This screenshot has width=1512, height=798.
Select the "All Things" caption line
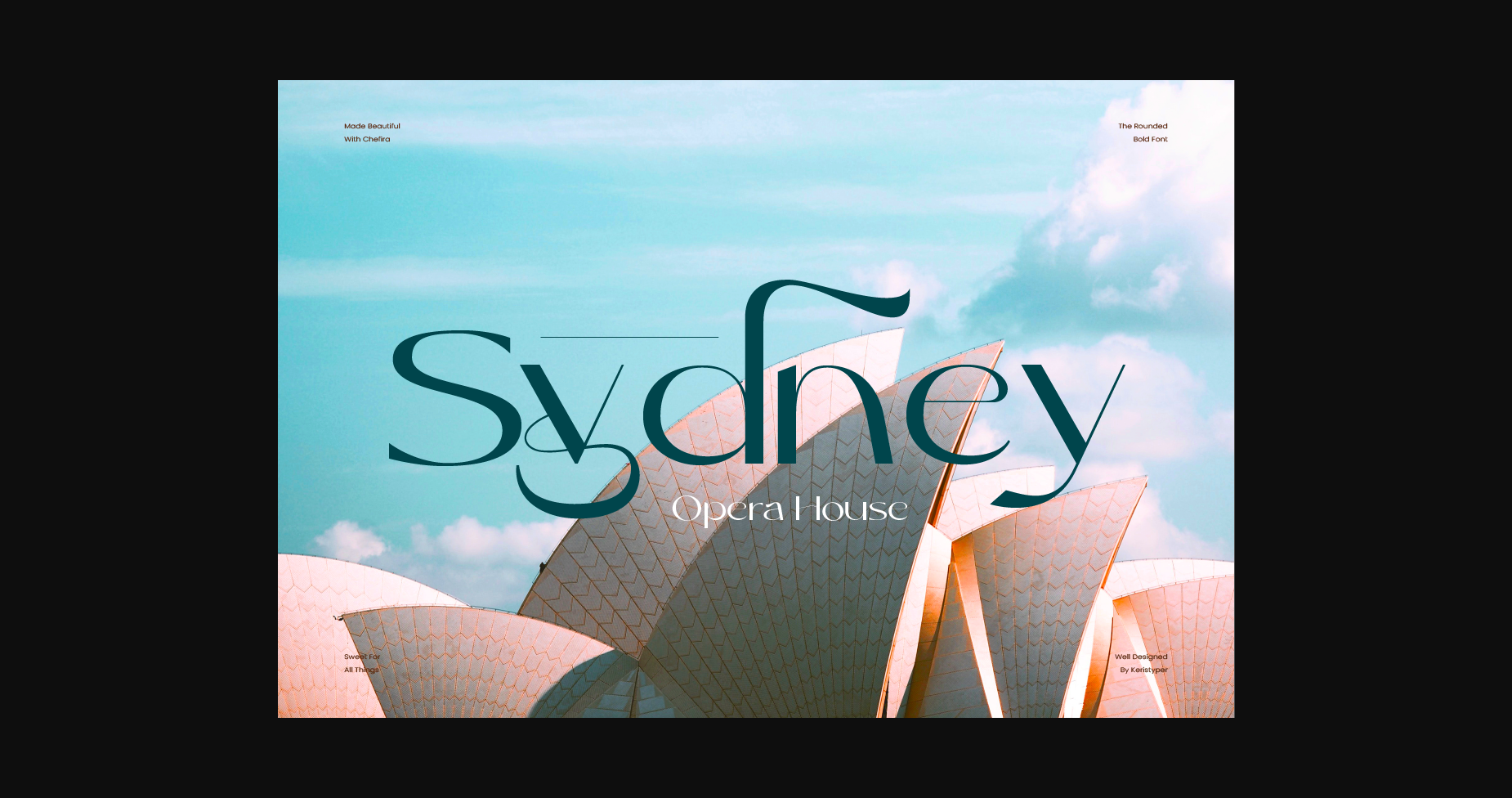point(361,670)
